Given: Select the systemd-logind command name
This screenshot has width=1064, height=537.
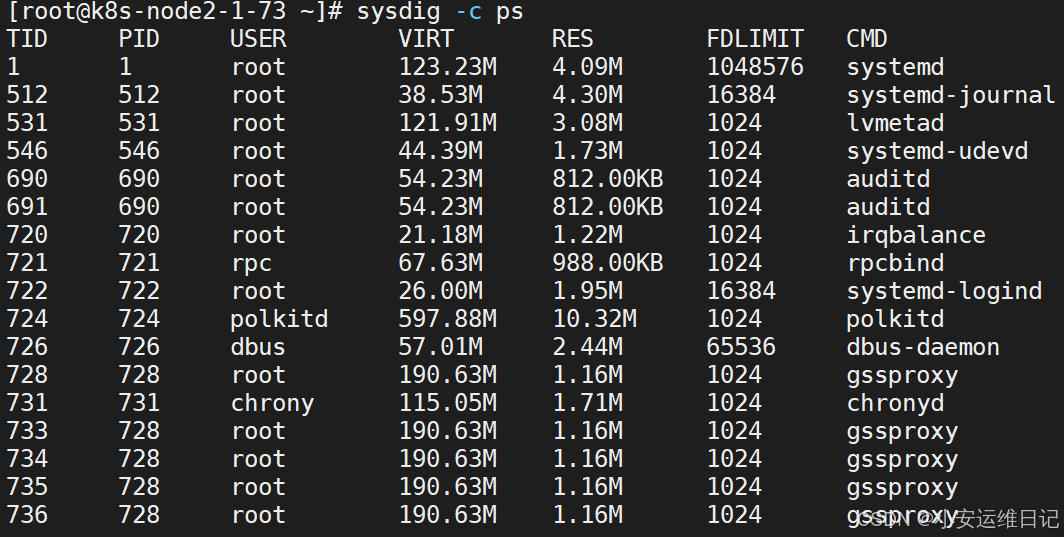Looking at the screenshot, I should point(944,291).
